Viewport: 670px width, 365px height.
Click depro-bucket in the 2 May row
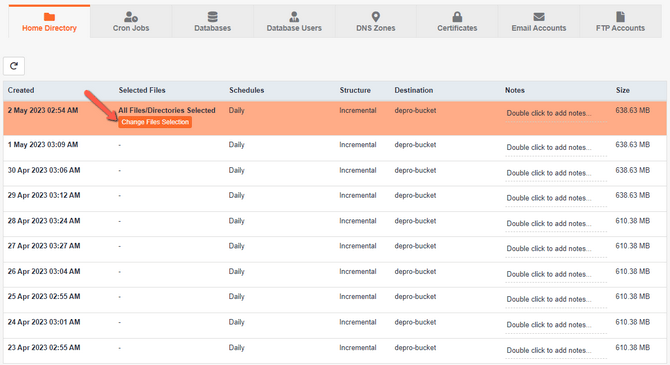pyautogui.click(x=415, y=110)
